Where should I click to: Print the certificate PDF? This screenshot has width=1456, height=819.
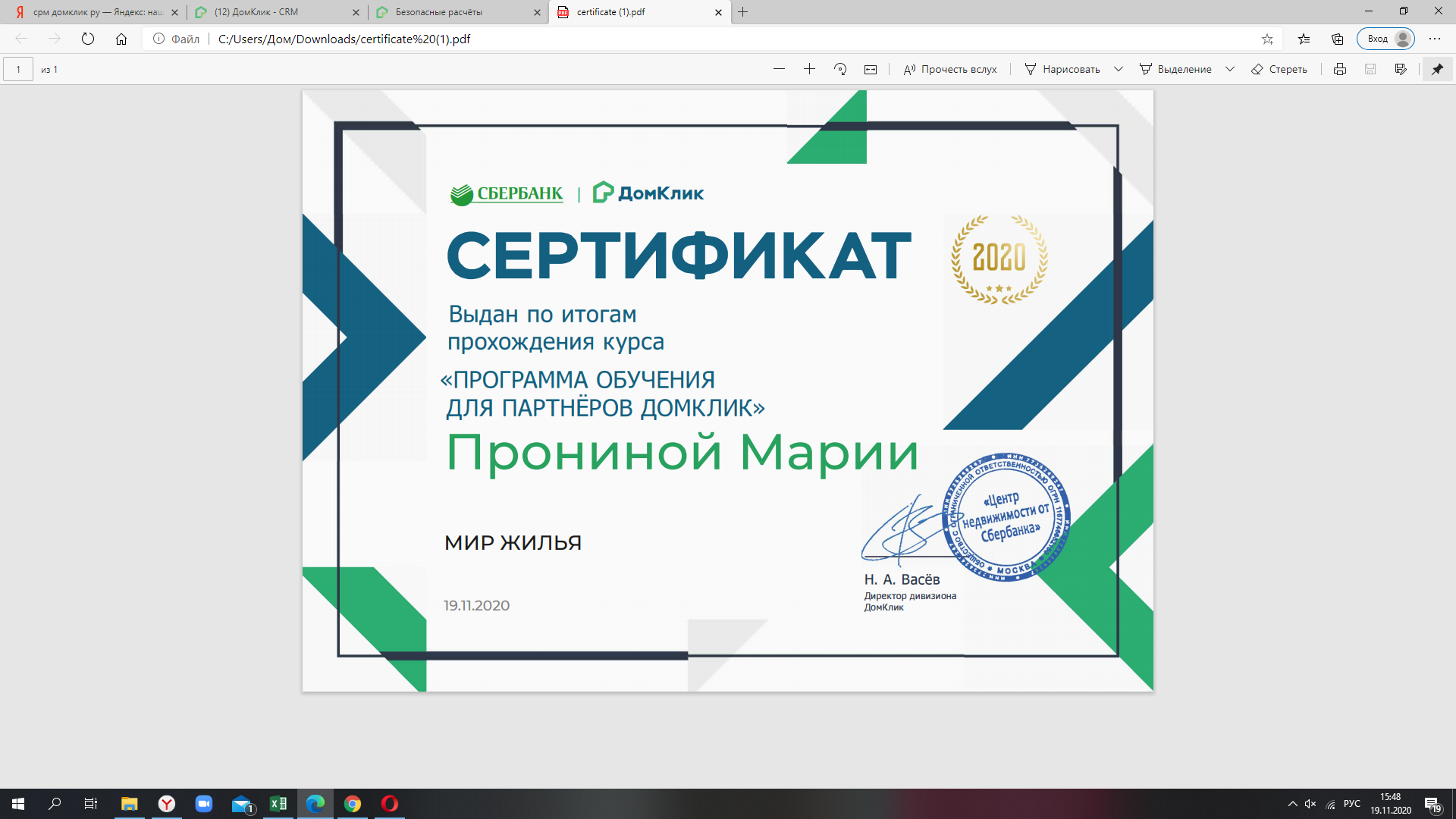click(1340, 69)
